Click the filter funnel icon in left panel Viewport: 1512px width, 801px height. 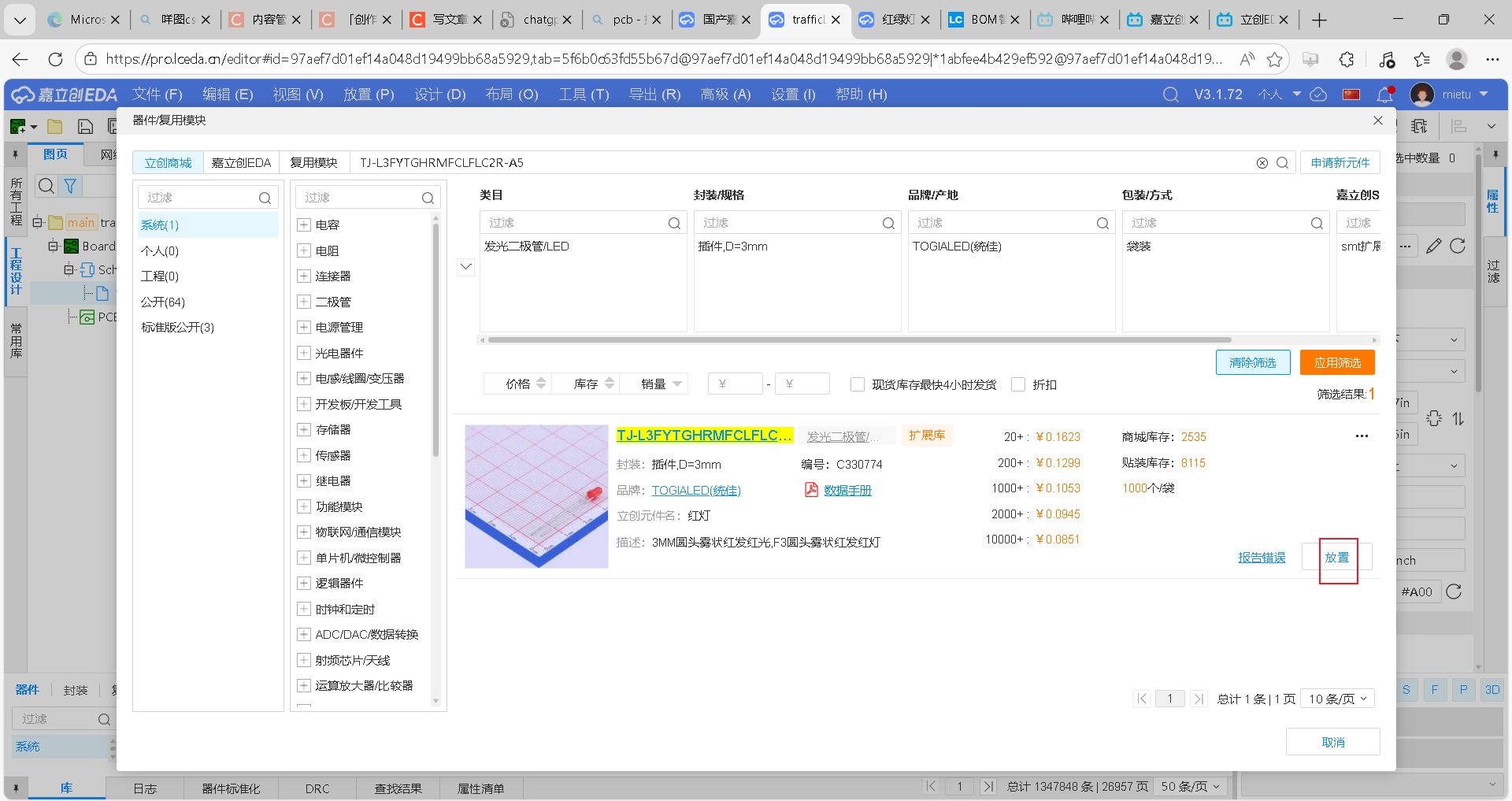pyautogui.click(x=70, y=186)
